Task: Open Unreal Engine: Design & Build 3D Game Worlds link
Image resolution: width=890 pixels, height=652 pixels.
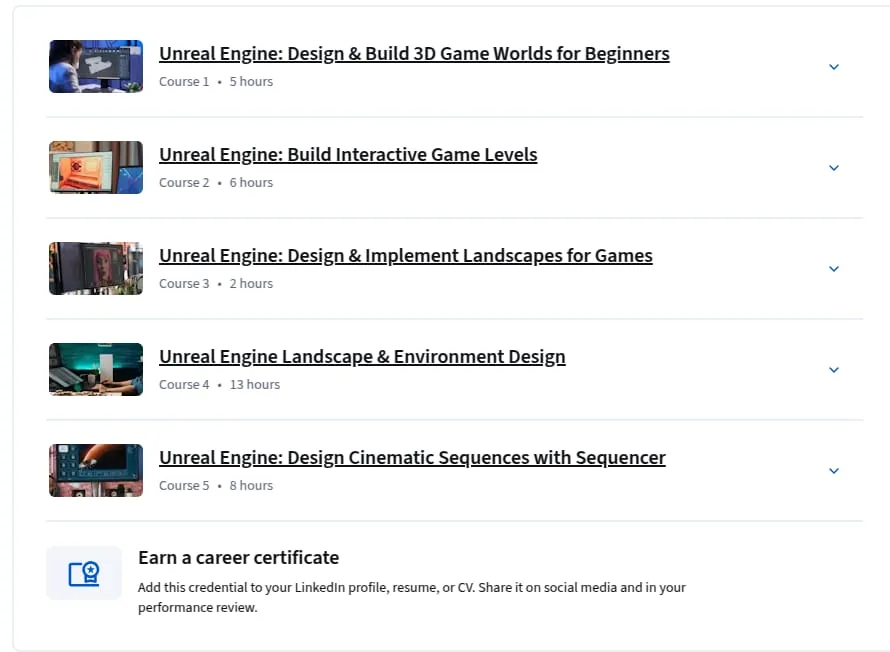Action: pos(414,54)
